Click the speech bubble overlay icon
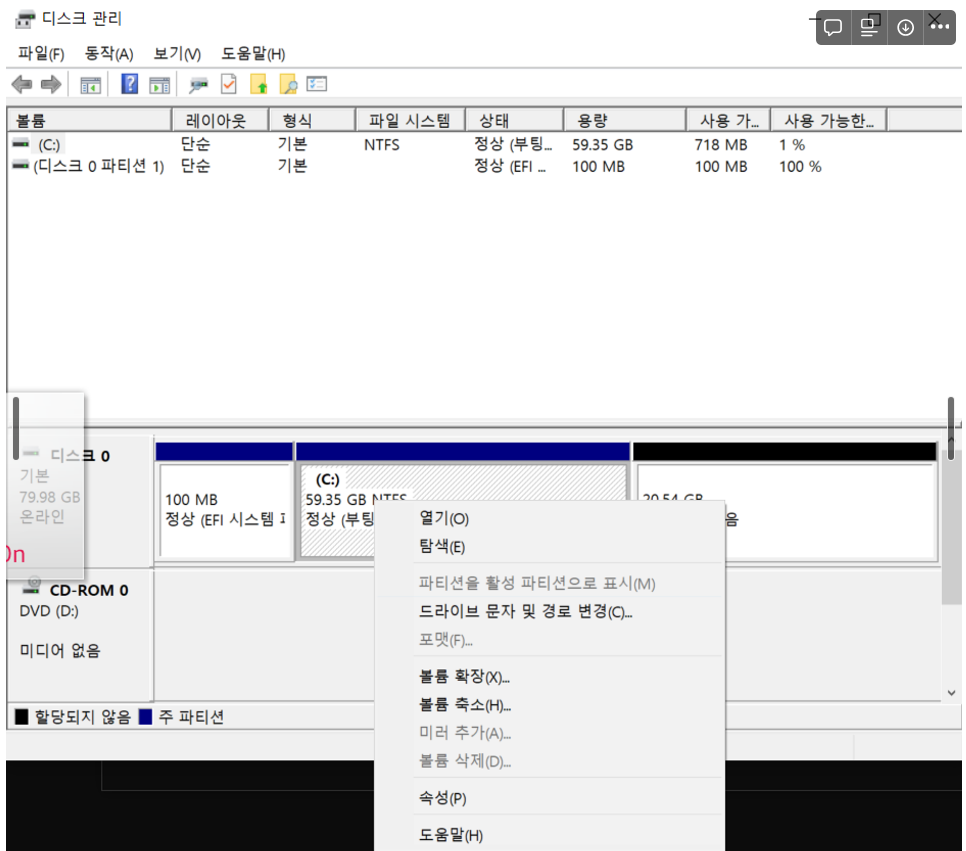 pyautogui.click(x=833, y=27)
